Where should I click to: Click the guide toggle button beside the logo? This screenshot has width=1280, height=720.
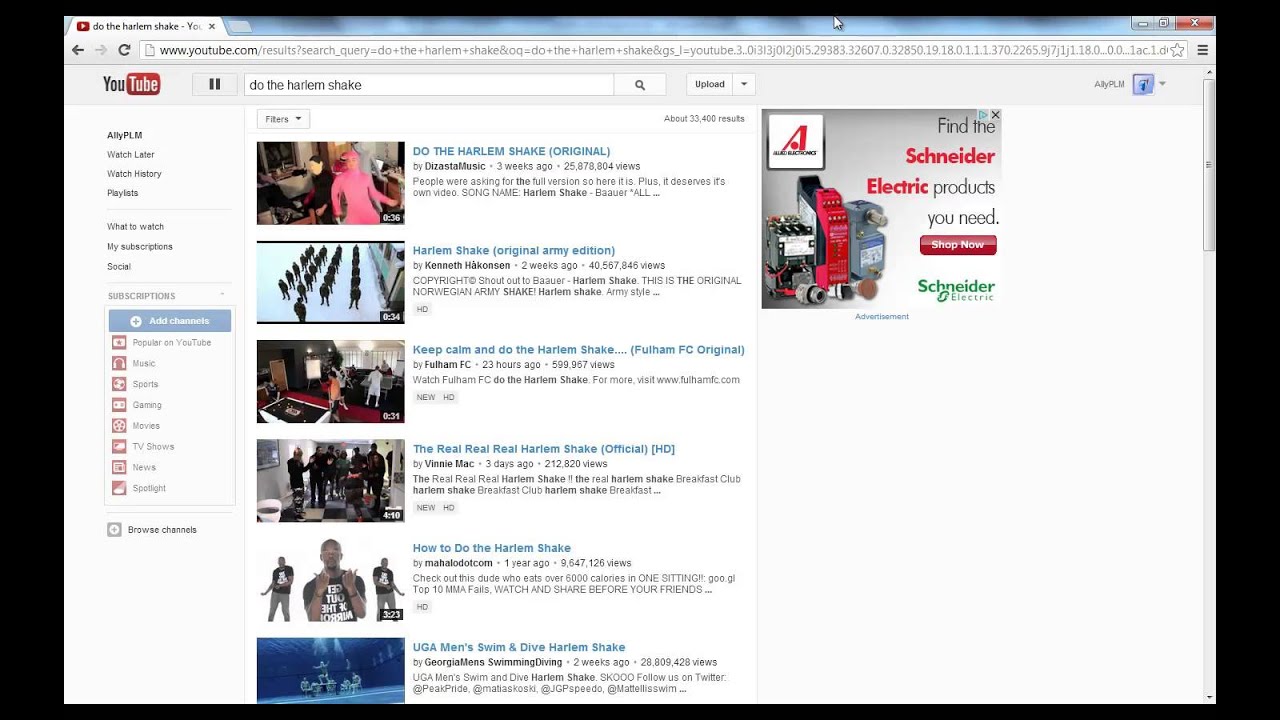[214, 85]
